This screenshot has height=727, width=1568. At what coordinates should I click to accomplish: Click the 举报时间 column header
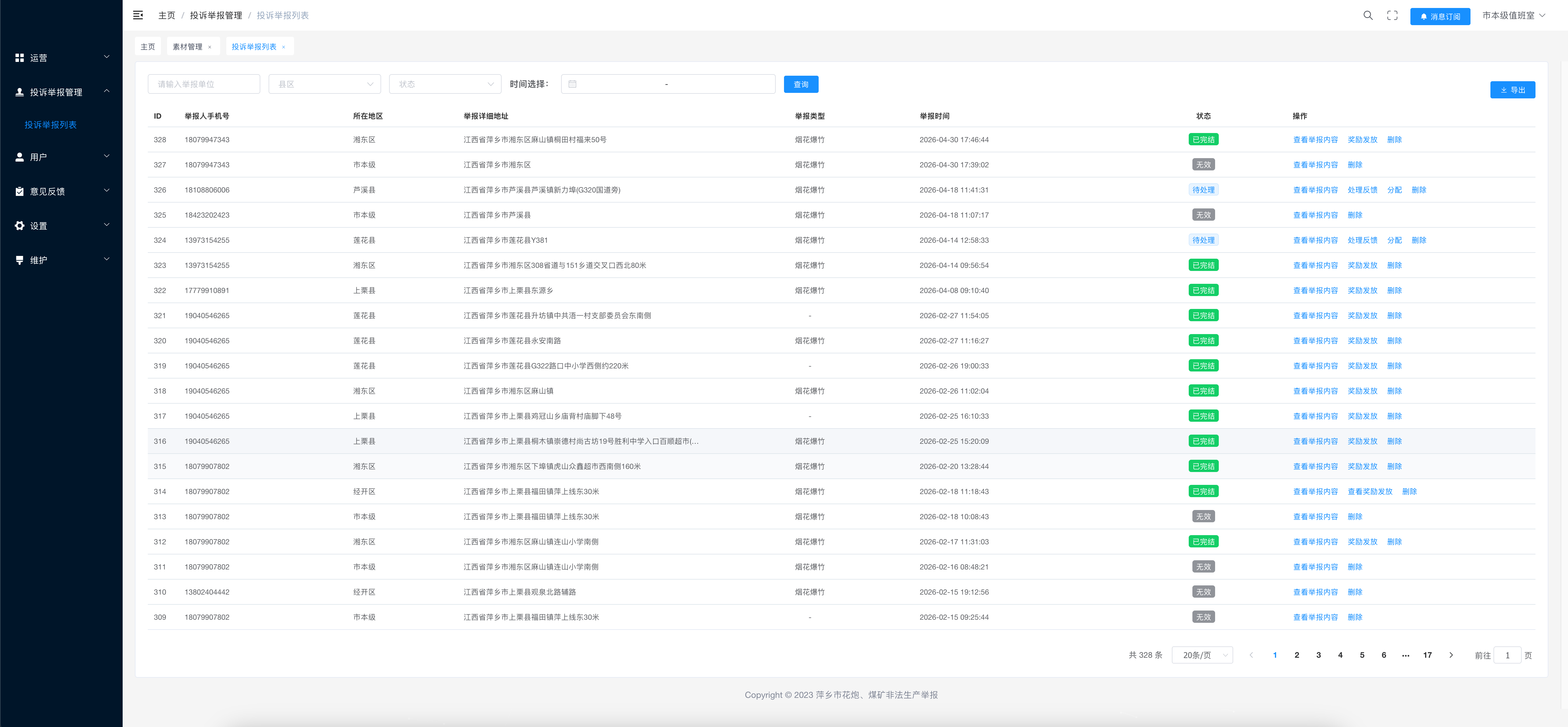point(934,116)
